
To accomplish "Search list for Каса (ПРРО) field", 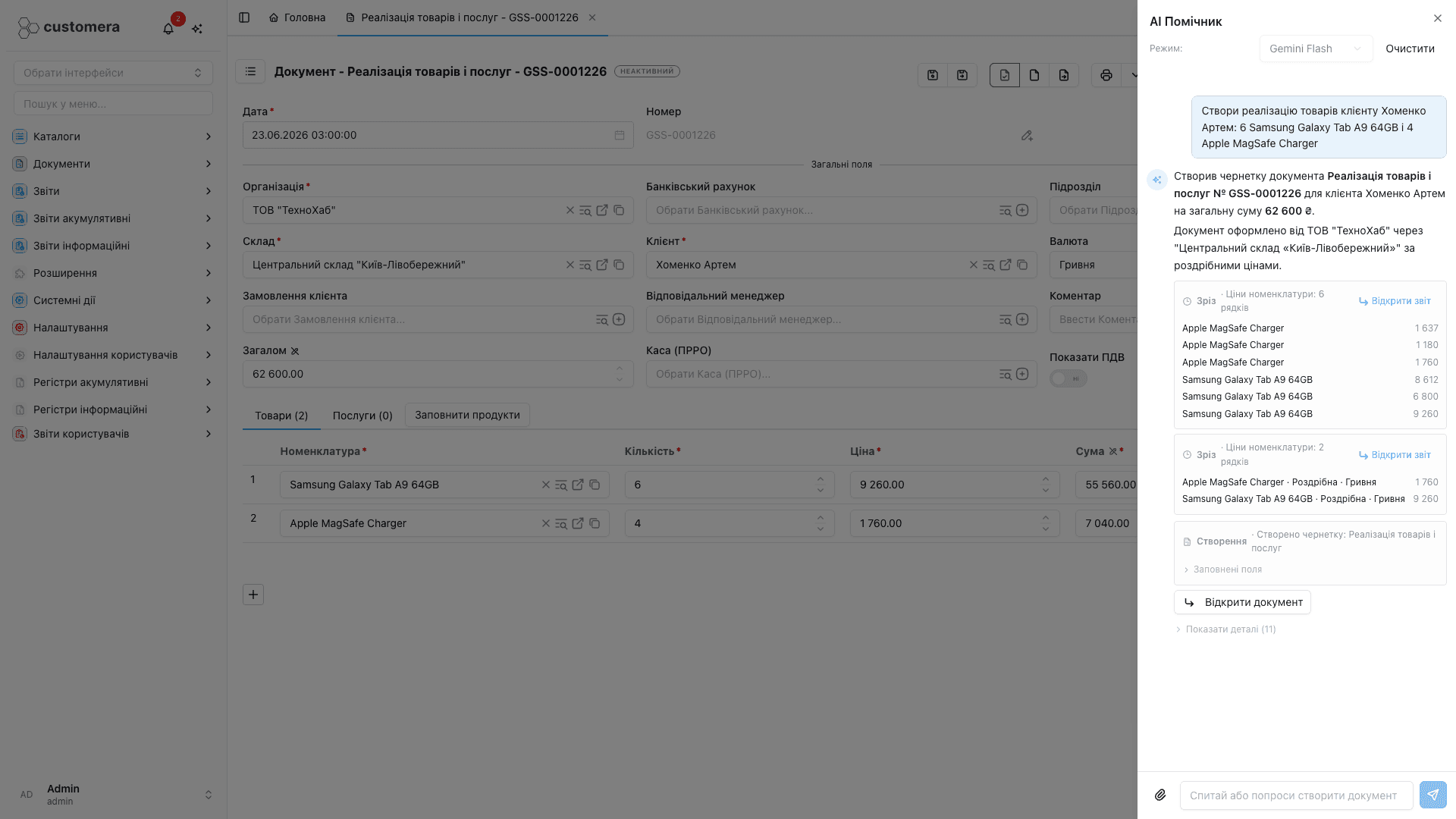I will pos(1006,374).
